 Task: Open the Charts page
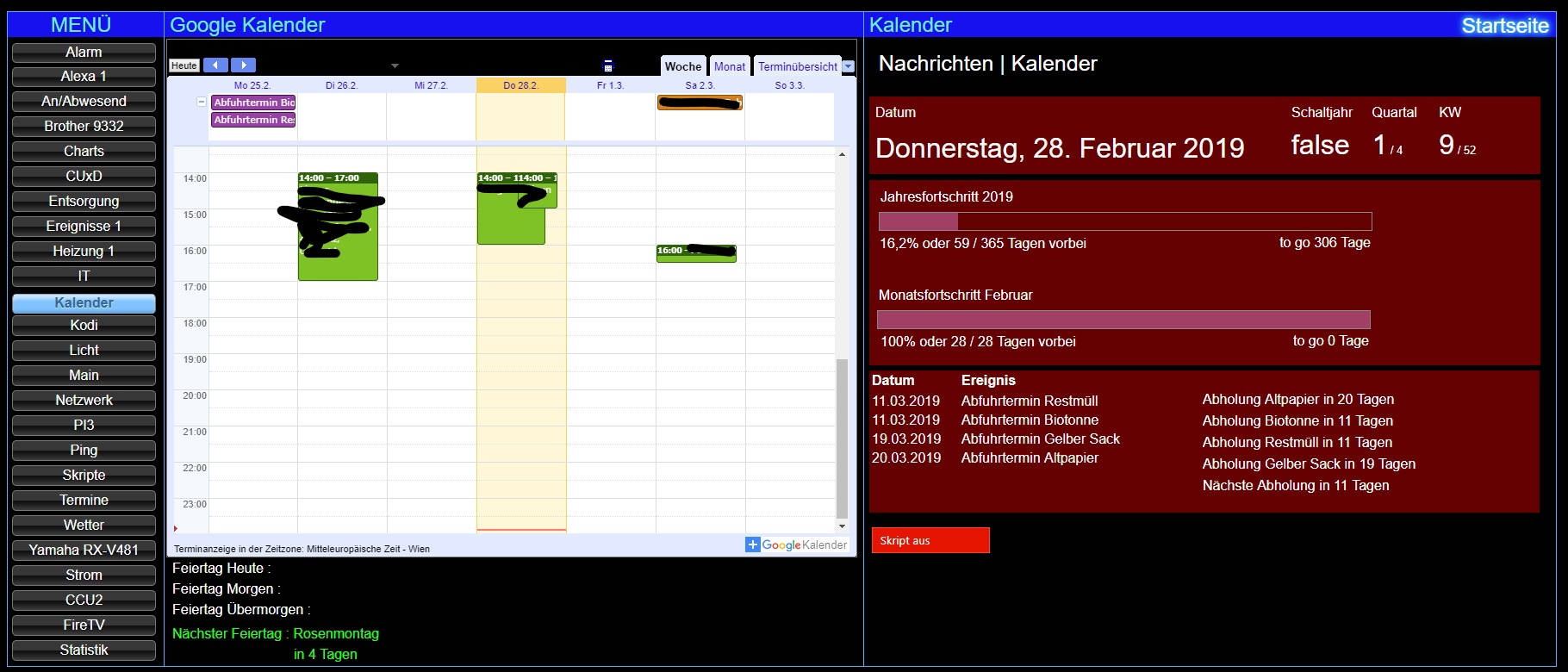click(x=84, y=152)
